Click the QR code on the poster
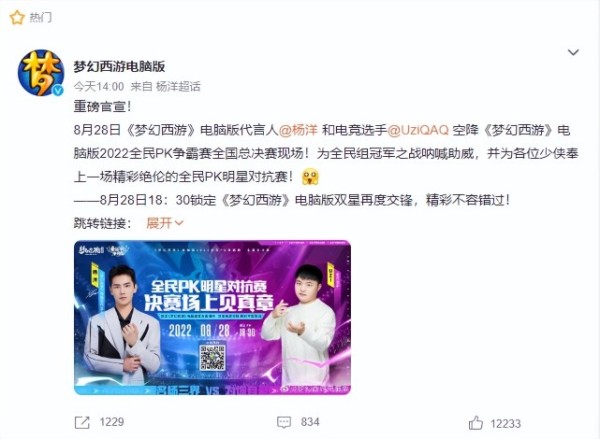The height and width of the screenshot is (439, 600). pos(212,357)
